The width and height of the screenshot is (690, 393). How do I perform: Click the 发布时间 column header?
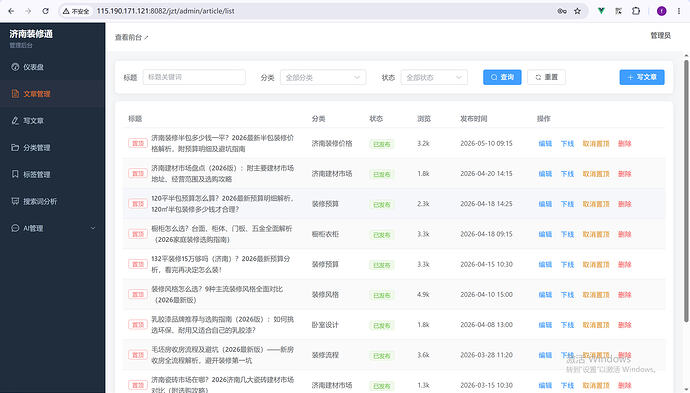pyautogui.click(x=473, y=119)
